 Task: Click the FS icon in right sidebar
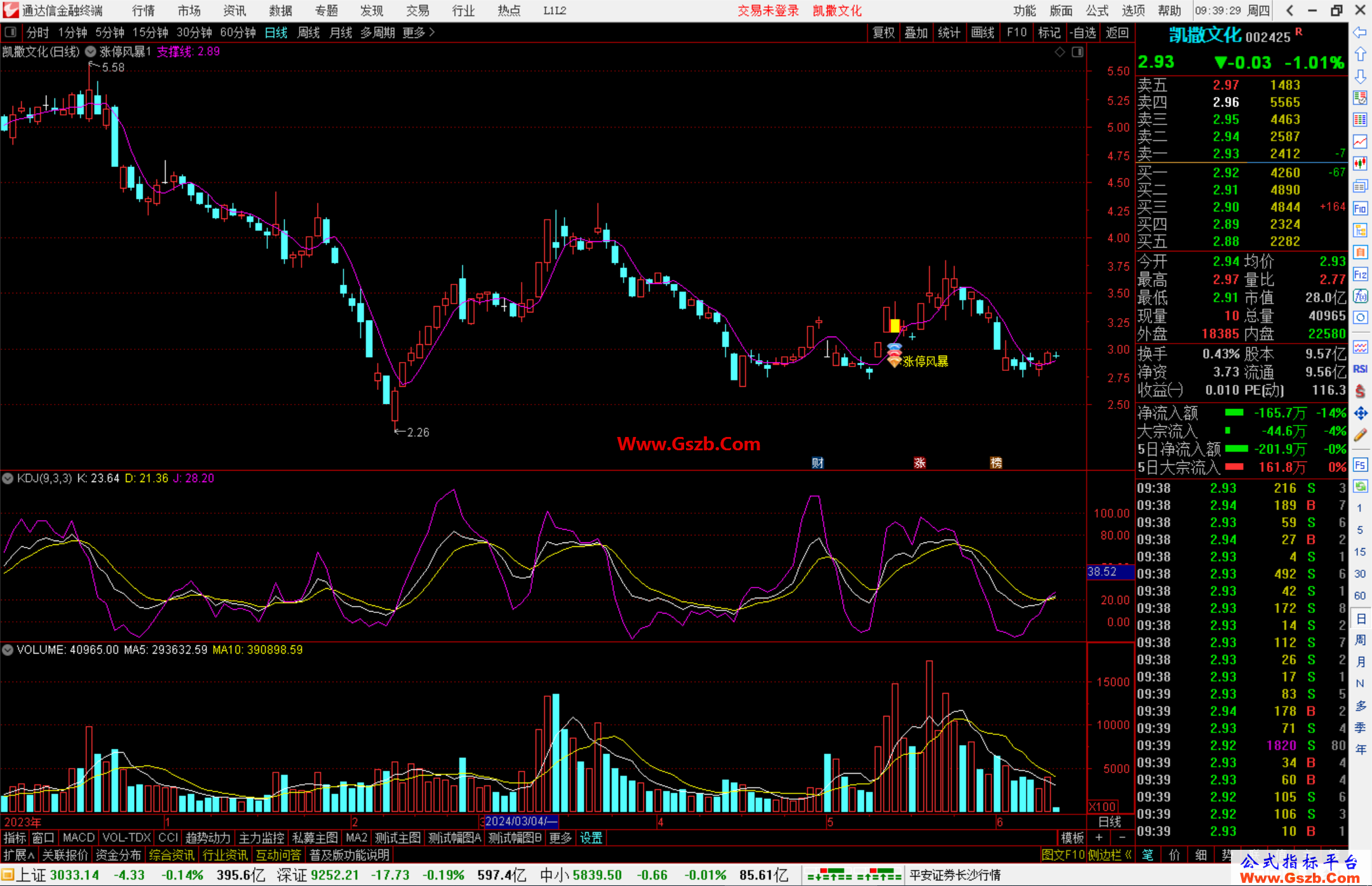(x=1360, y=465)
